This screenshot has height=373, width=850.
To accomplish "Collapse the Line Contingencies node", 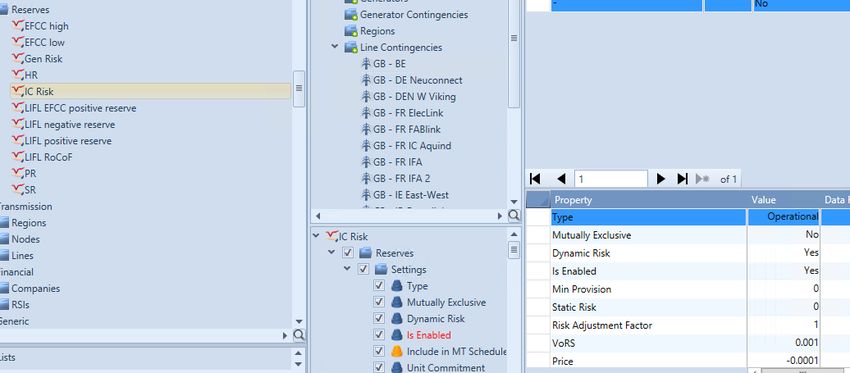I will click(x=335, y=47).
